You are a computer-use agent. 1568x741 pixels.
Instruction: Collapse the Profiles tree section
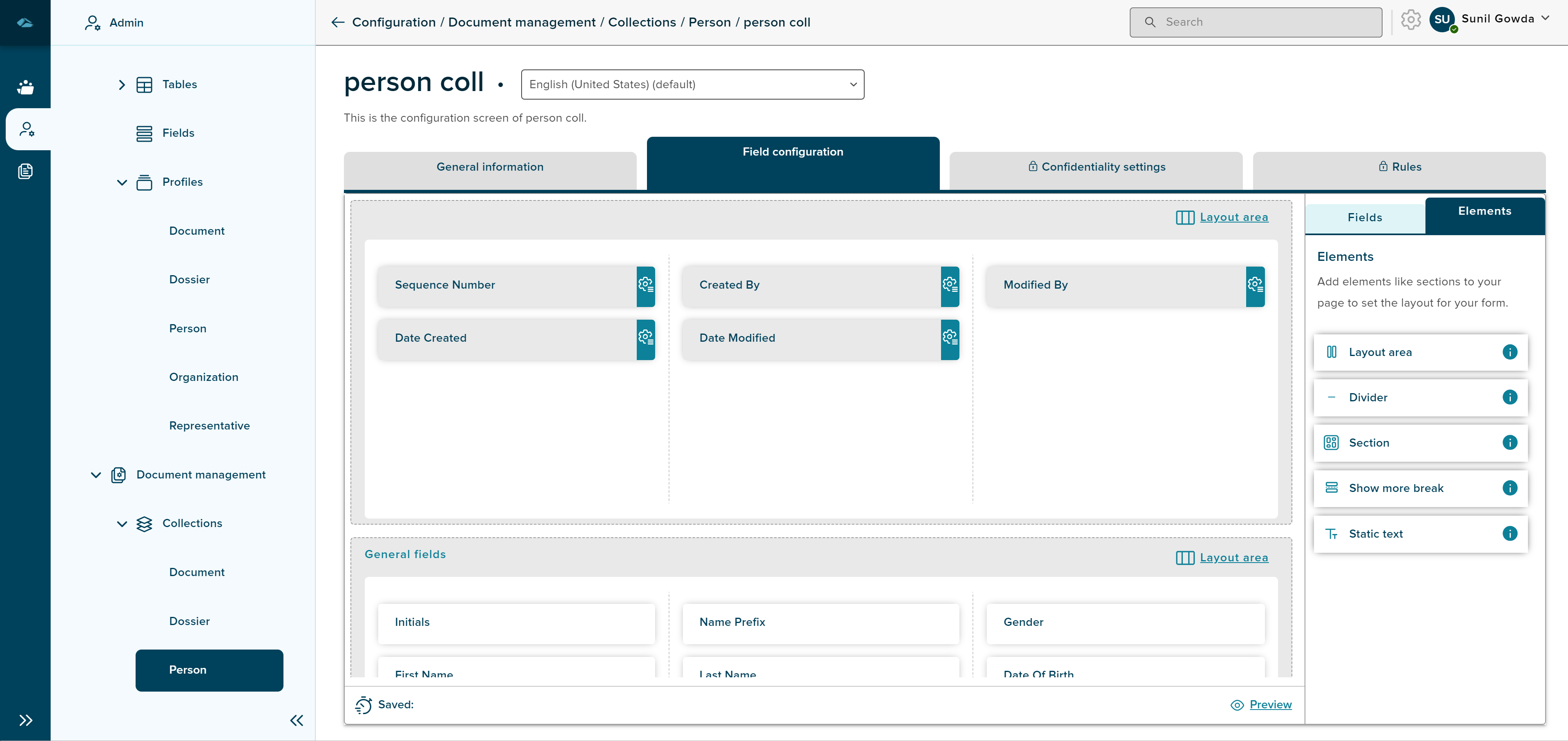coord(122,182)
